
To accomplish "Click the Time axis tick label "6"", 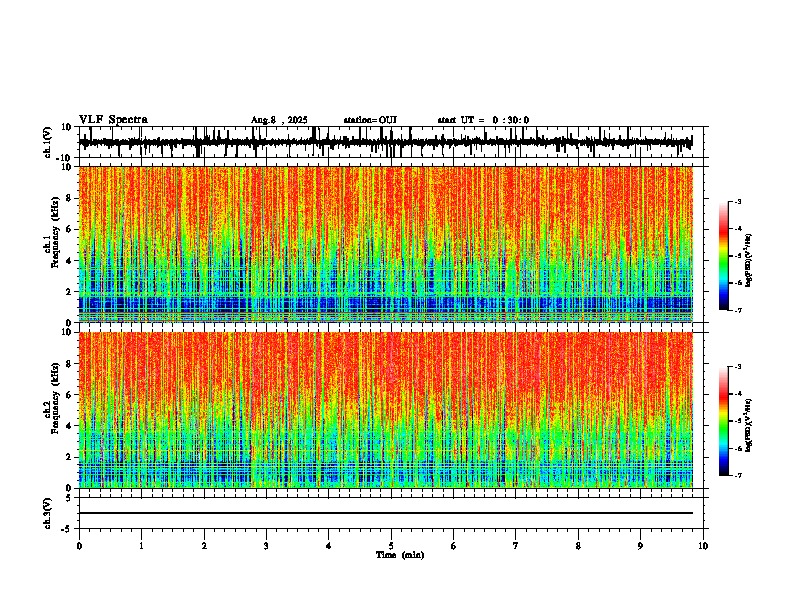I will (454, 546).
